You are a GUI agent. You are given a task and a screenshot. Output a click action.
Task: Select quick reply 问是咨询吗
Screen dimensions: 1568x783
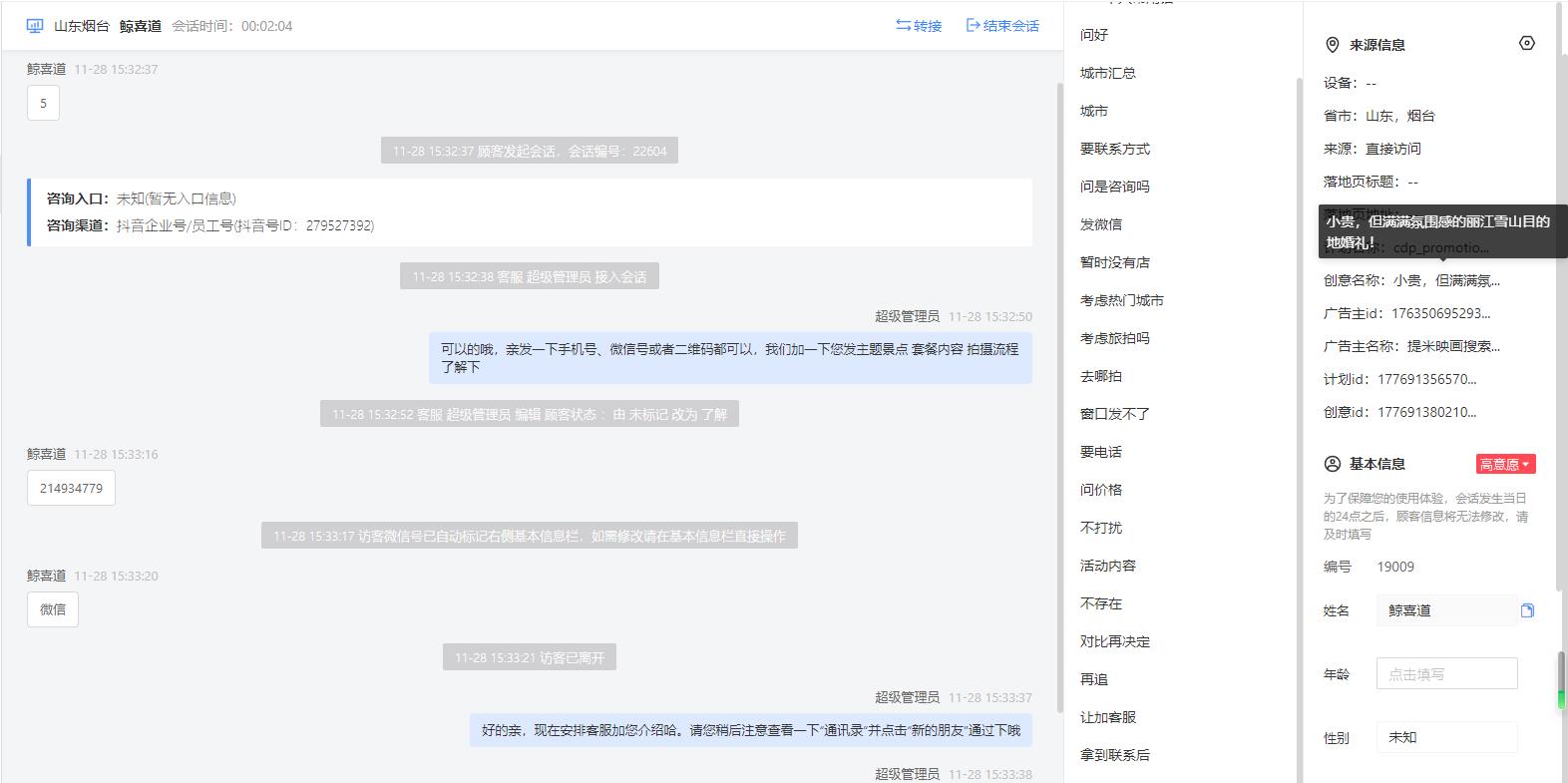[x=1115, y=187]
